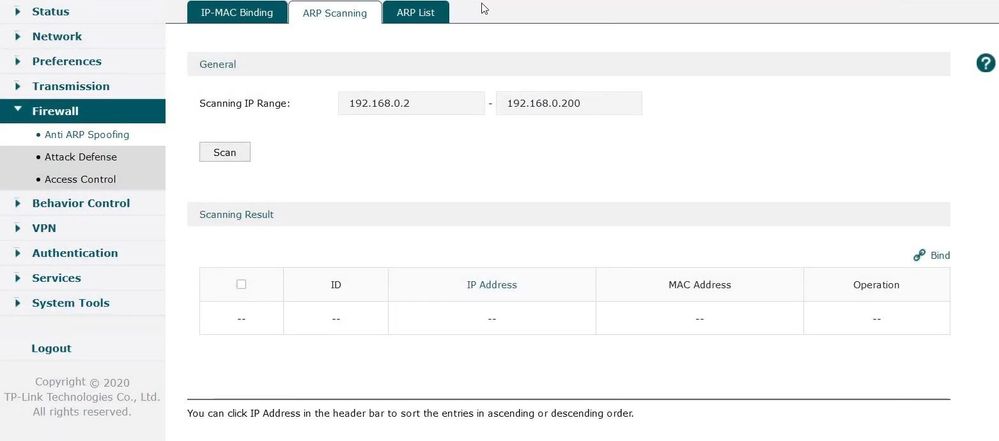Screen dimensions: 999x441
Task: Expand the Services menu arrow
Action: 18,278
